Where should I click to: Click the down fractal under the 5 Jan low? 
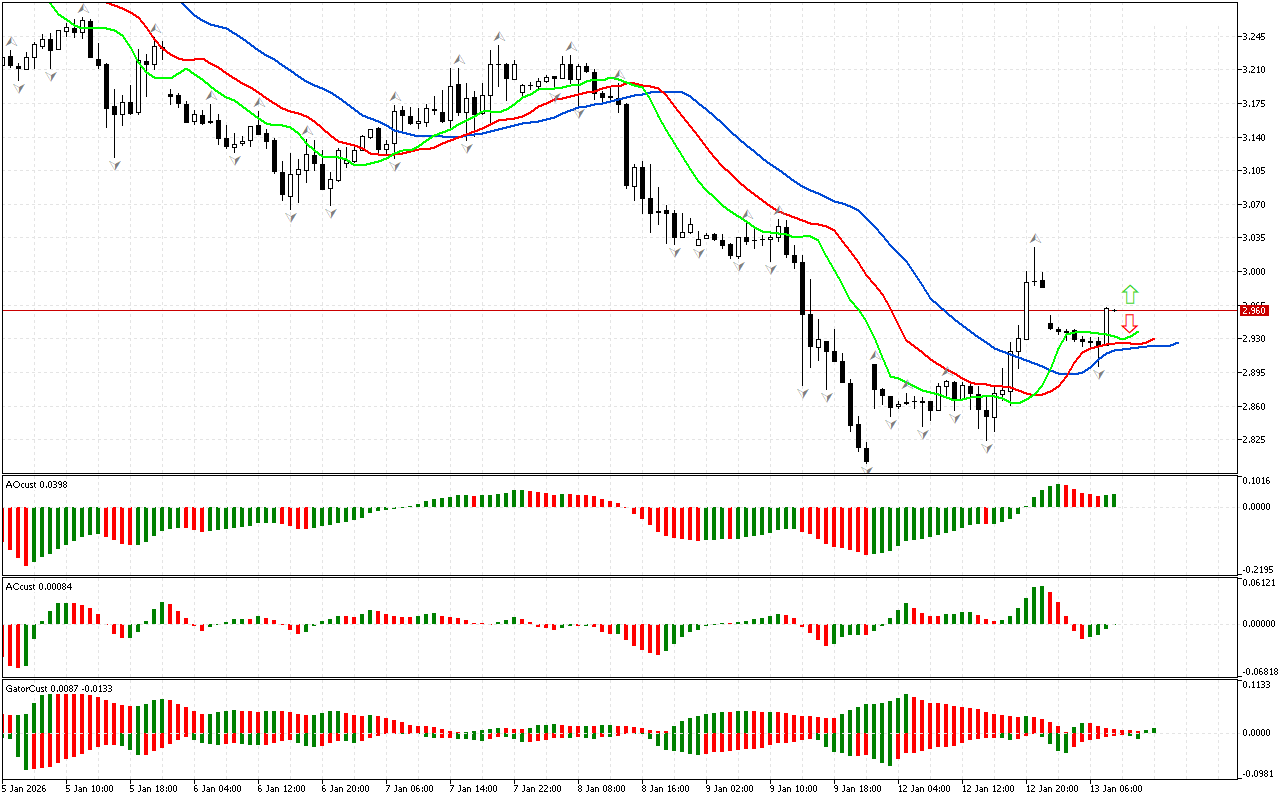(x=115, y=162)
